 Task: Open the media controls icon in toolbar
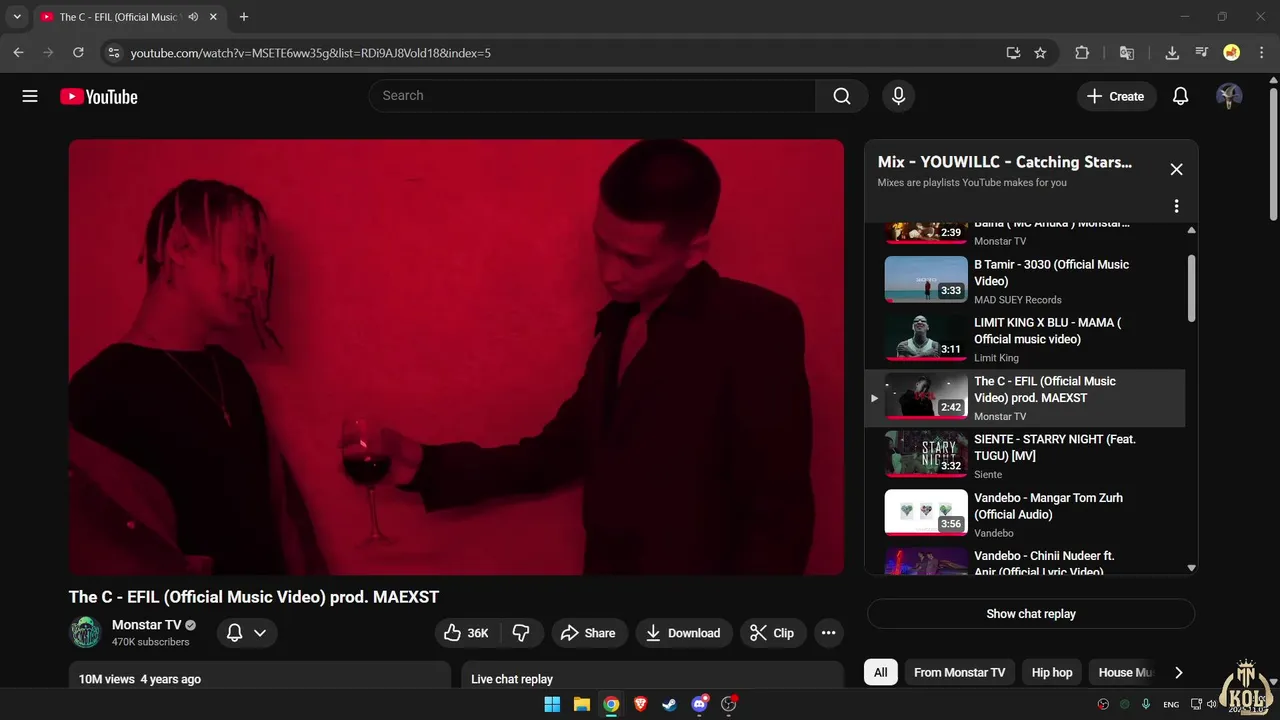click(1202, 53)
